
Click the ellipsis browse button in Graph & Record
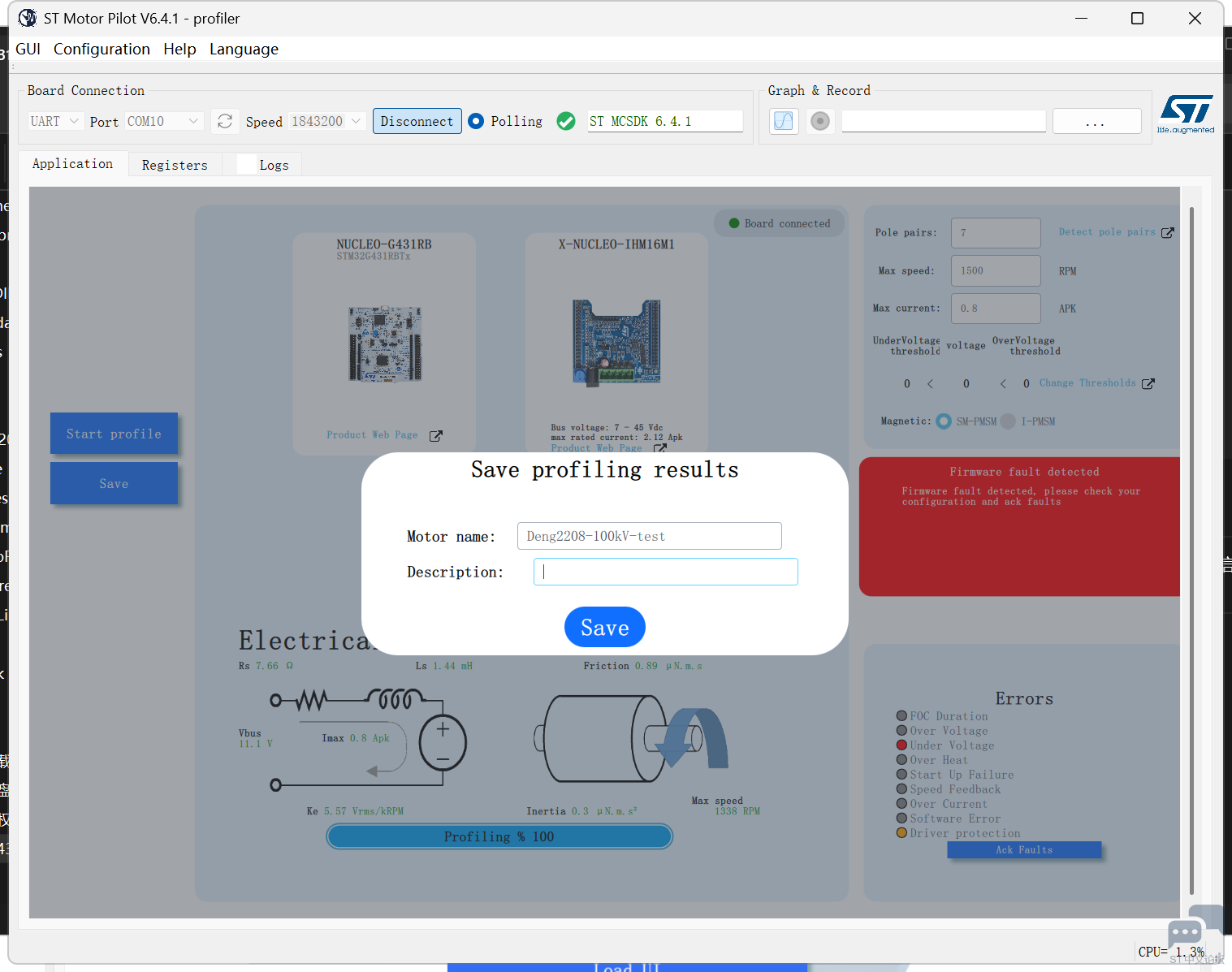click(x=1096, y=121)
